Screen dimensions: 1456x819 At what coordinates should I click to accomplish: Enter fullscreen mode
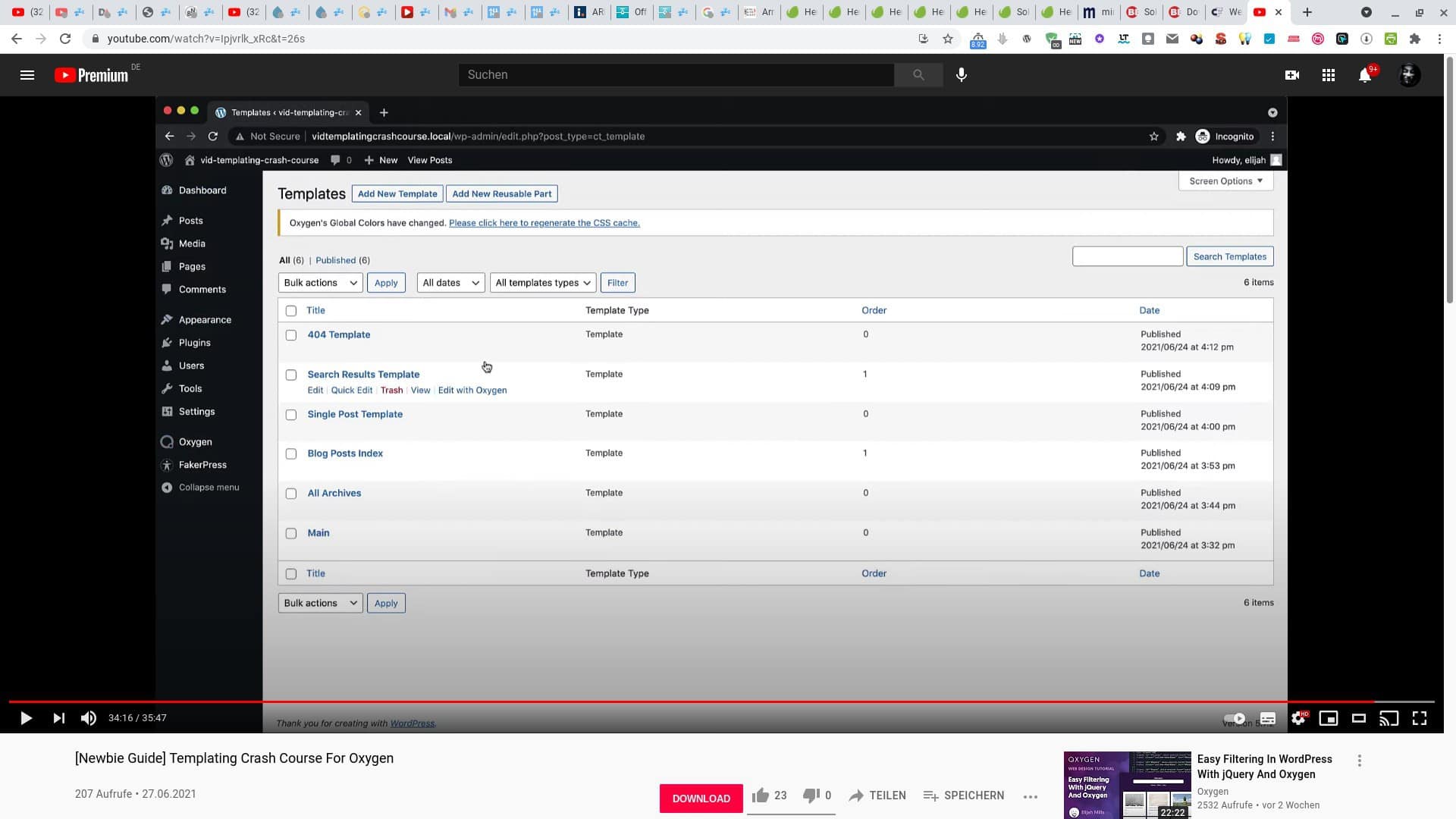(1419, 718)
